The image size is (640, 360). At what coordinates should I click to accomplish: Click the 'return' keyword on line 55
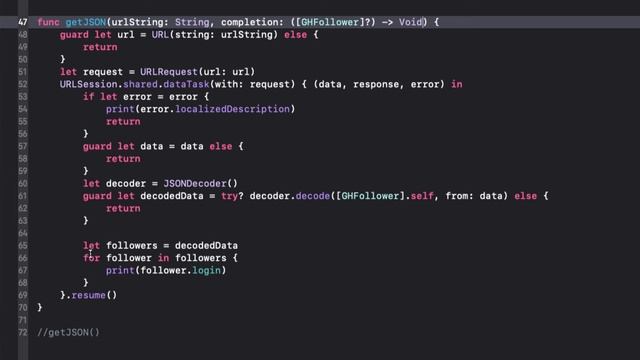[x=123, y=122]
